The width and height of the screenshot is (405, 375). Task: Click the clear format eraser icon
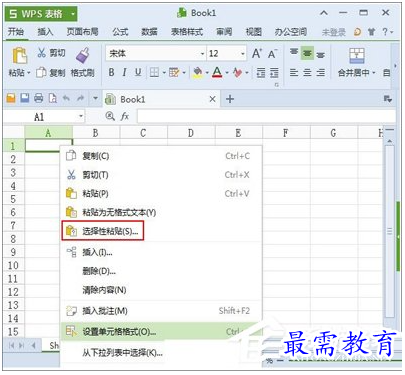pos(237,72)
